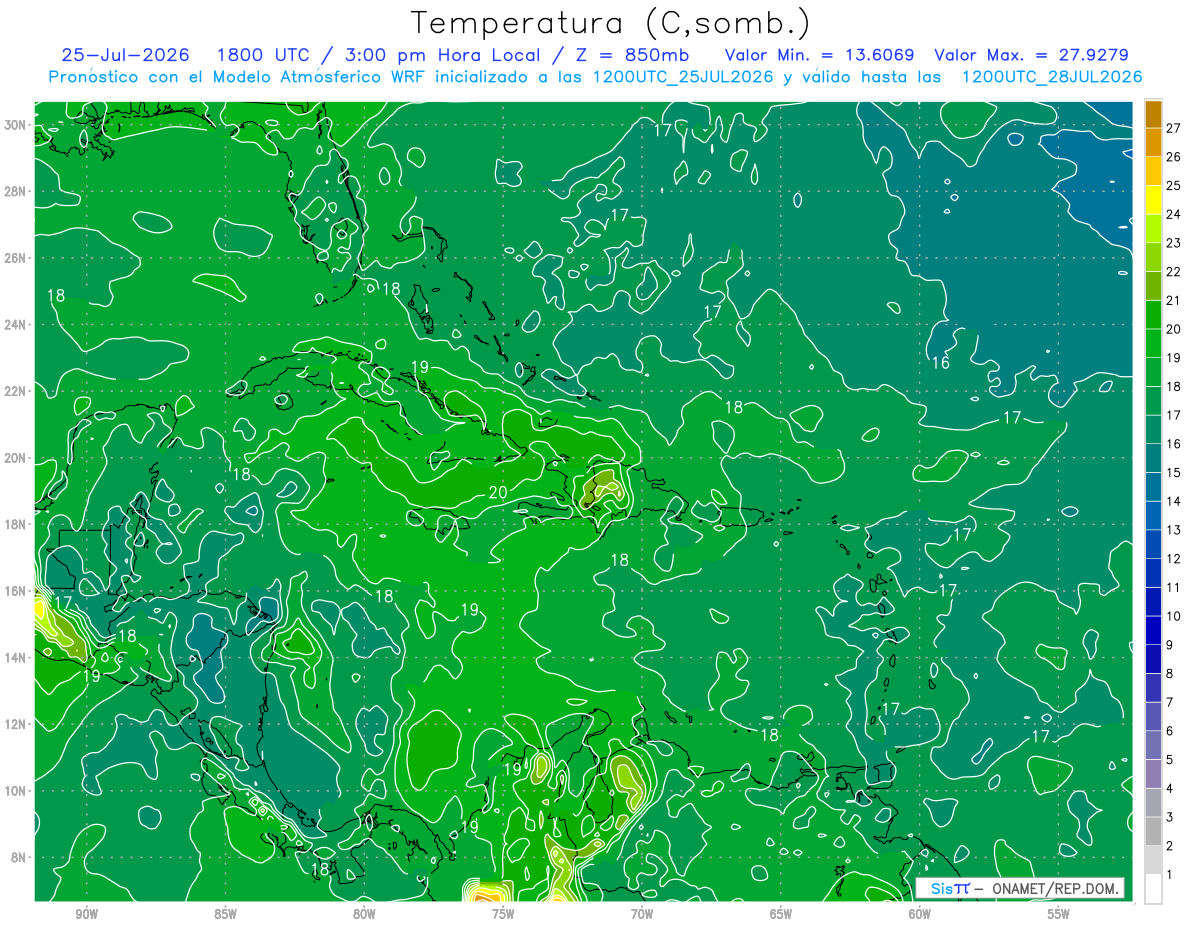Click the '30N' latitude label

16,125
